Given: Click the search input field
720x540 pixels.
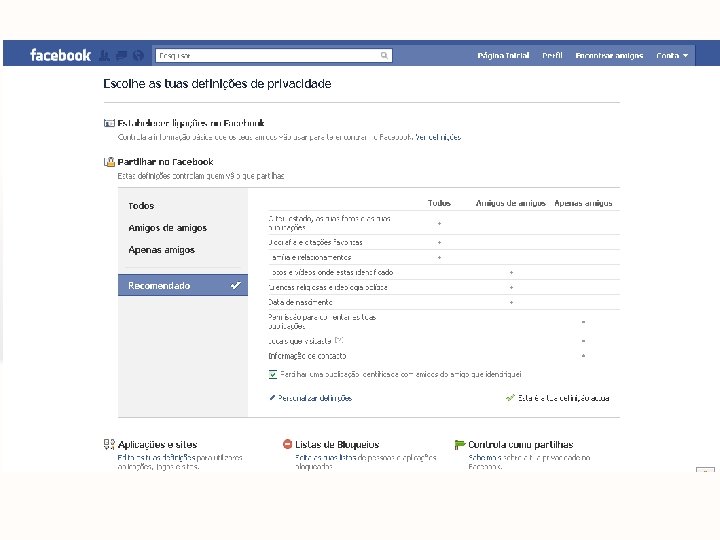Looking at the screenshot, I should point(274,56).
